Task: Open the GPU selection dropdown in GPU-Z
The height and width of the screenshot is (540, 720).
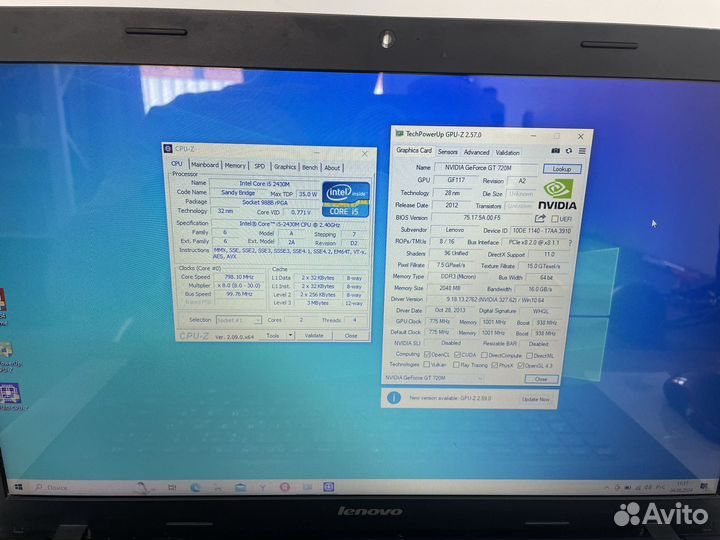Action: click(433, 378)
